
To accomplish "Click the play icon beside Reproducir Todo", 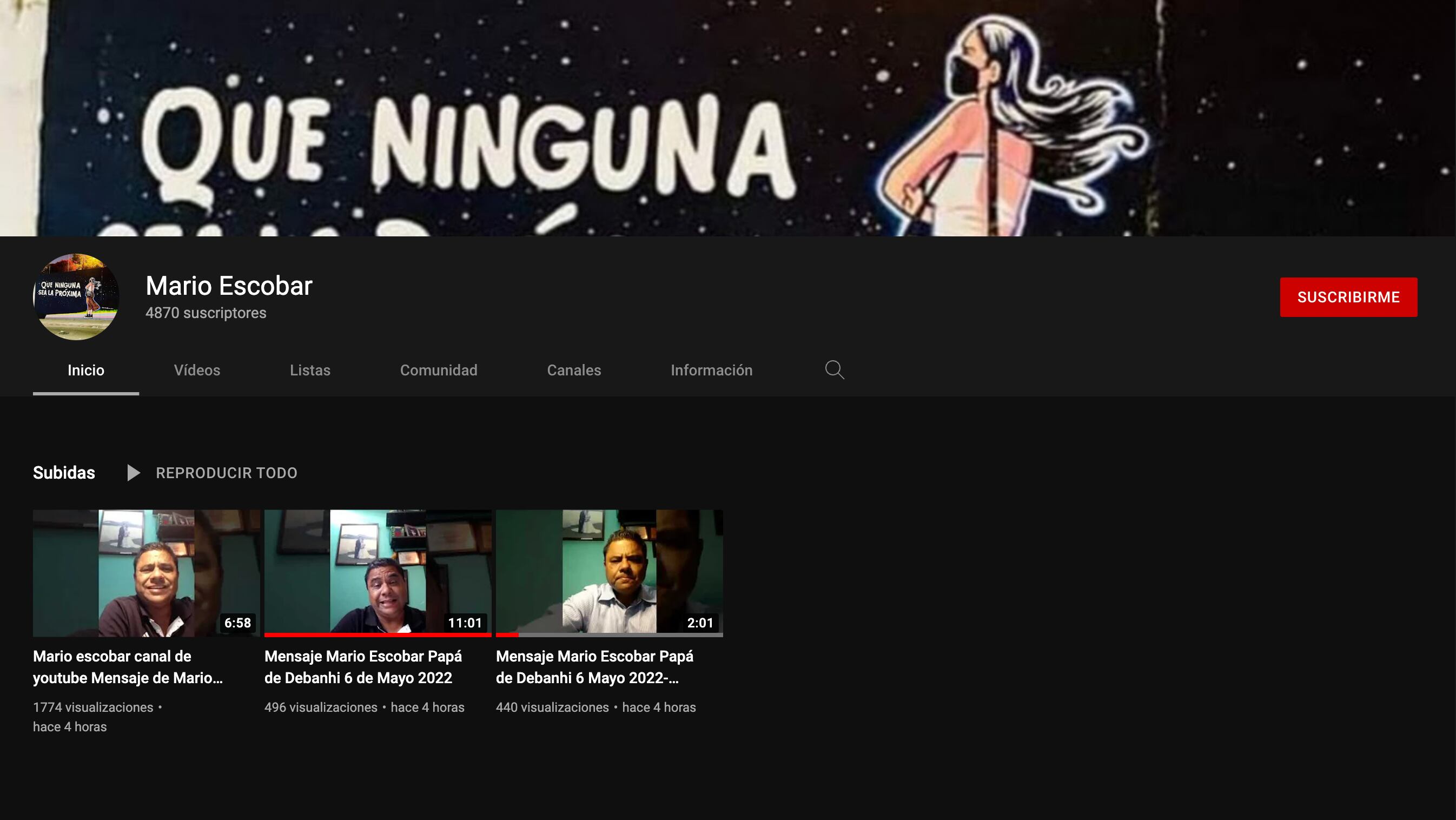I will (x=134, y=473).
